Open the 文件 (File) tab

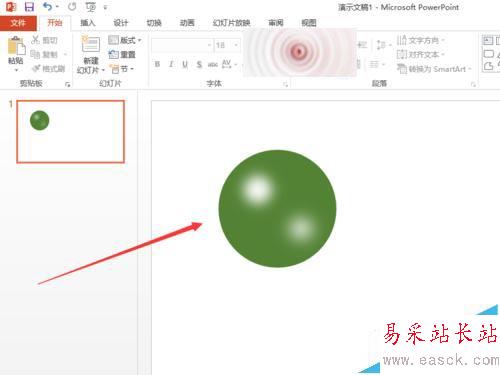18,23
